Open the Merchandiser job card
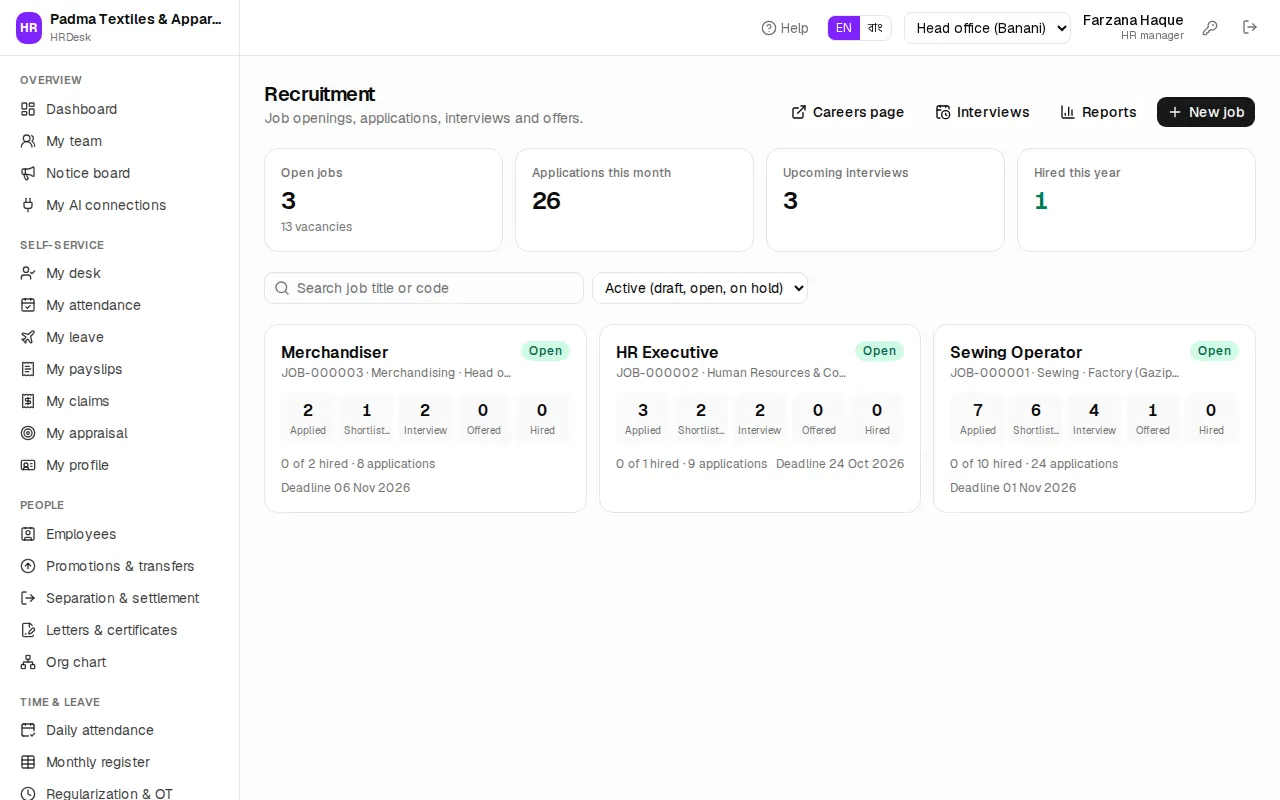The image size is (1280, 800). [425, 418]
